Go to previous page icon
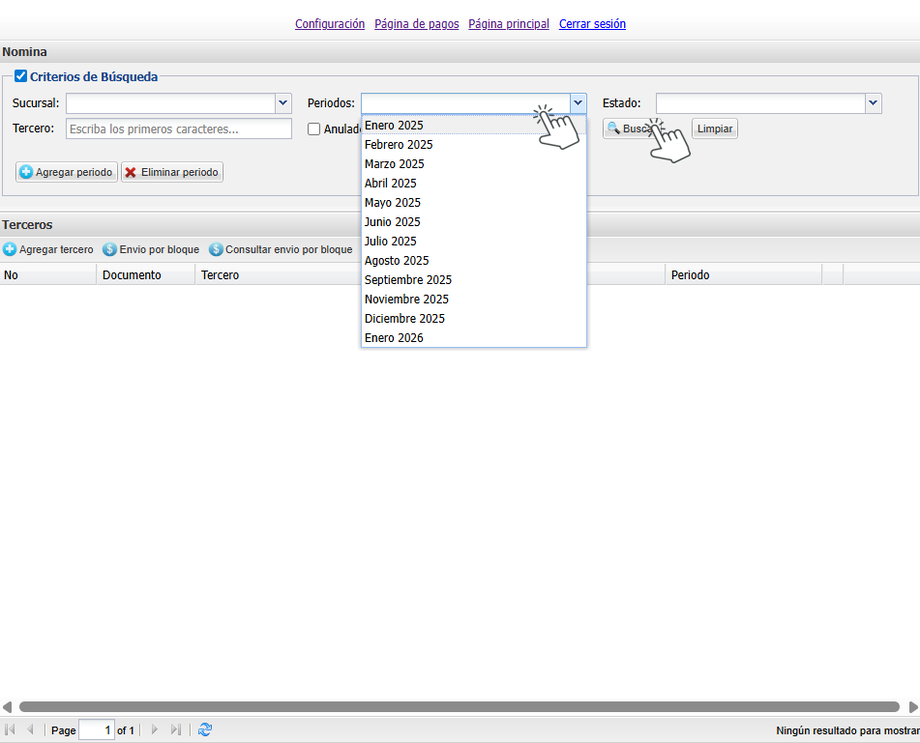This screenshot has width=920, height=743. click(31, 730)
